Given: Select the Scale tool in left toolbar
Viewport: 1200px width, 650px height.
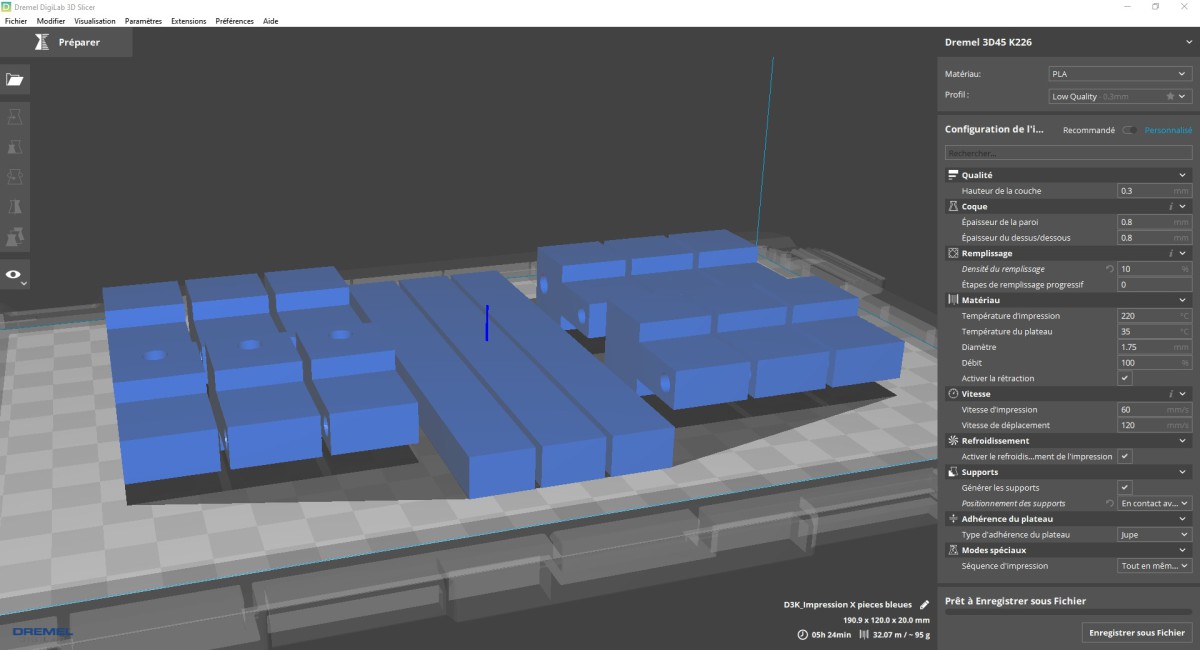Looking at the screenshot, I should pos(15,147).
